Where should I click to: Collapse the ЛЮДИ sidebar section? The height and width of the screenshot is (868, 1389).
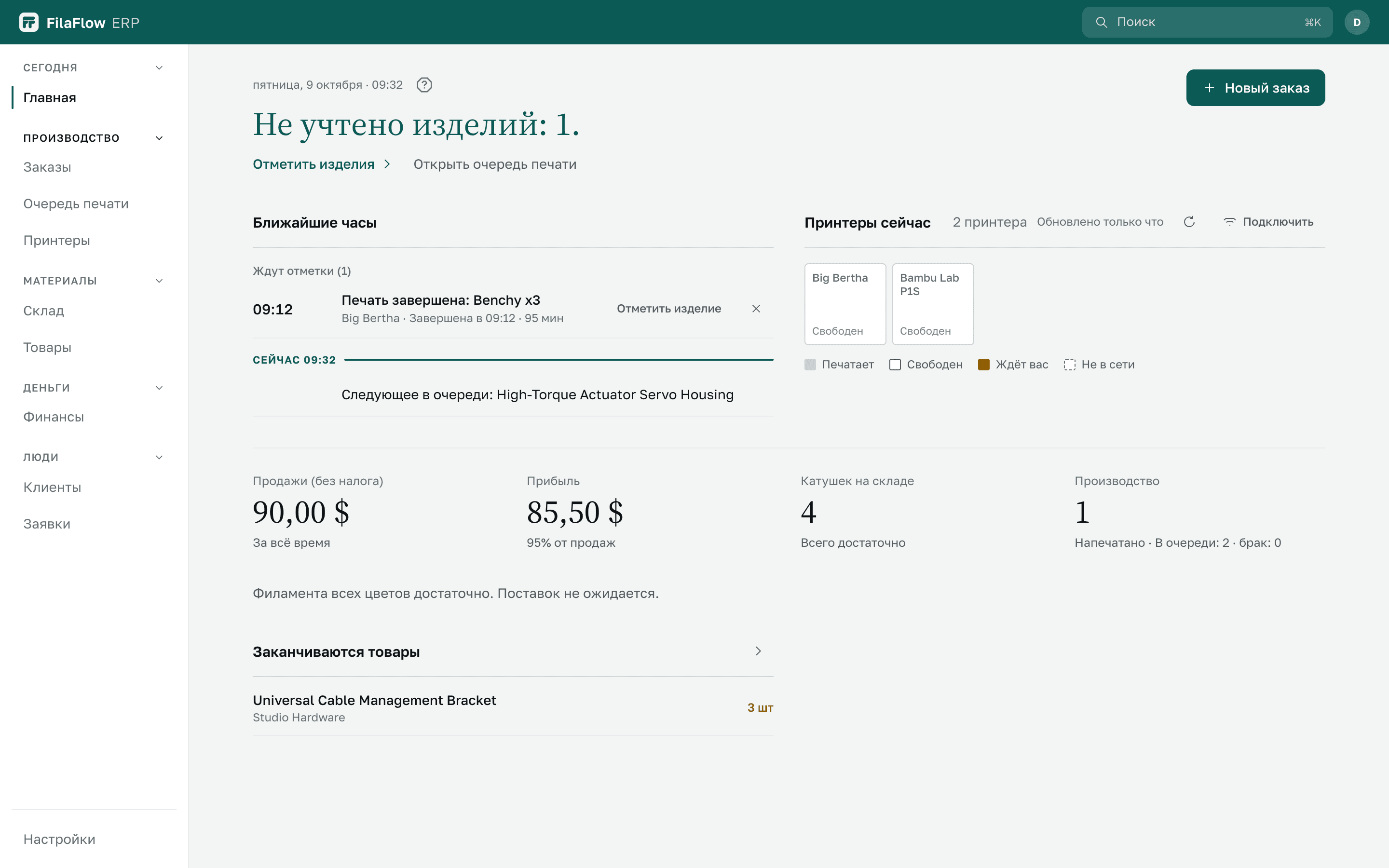point(159,458)
